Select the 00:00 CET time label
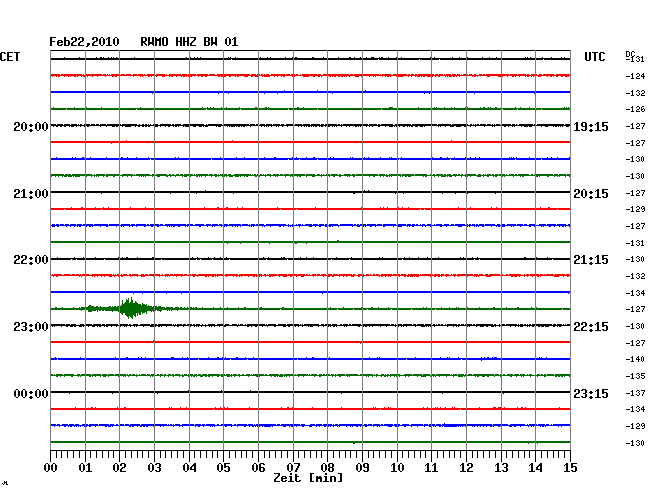The image size is (650, 494). [31, 393]
